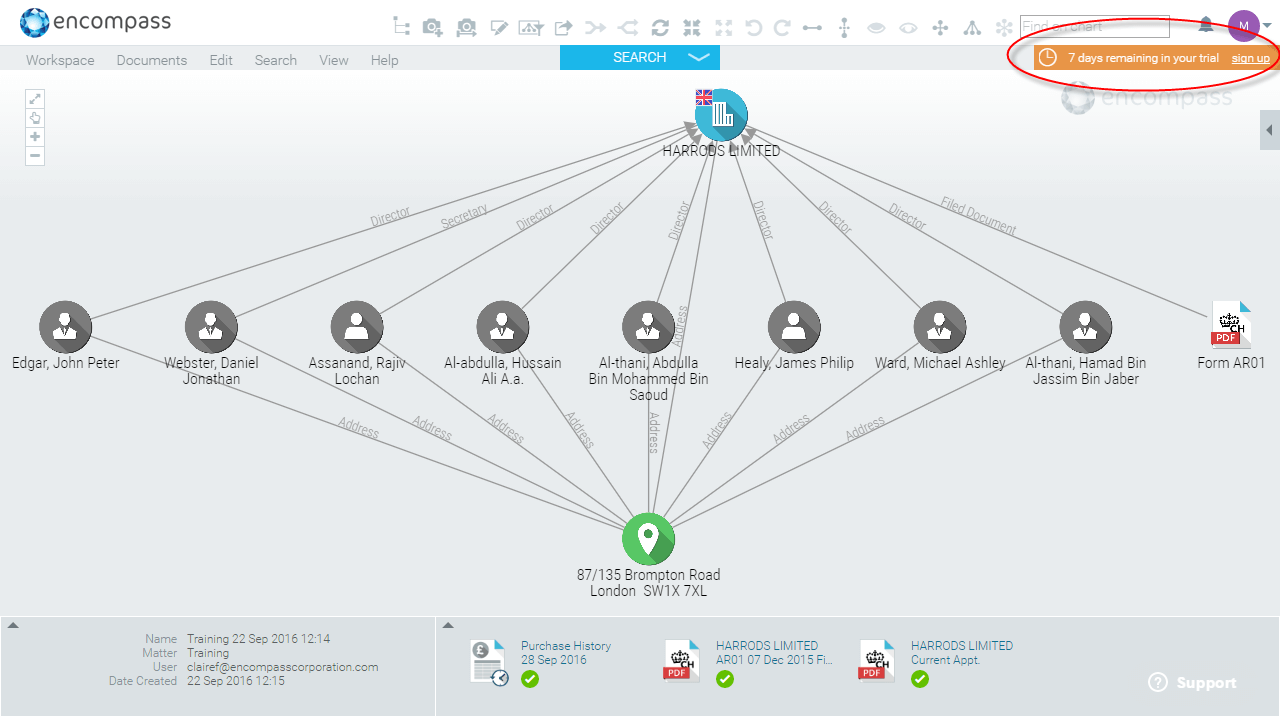Open the Documents menu
1280x716 pixels.
pos(152,60)
